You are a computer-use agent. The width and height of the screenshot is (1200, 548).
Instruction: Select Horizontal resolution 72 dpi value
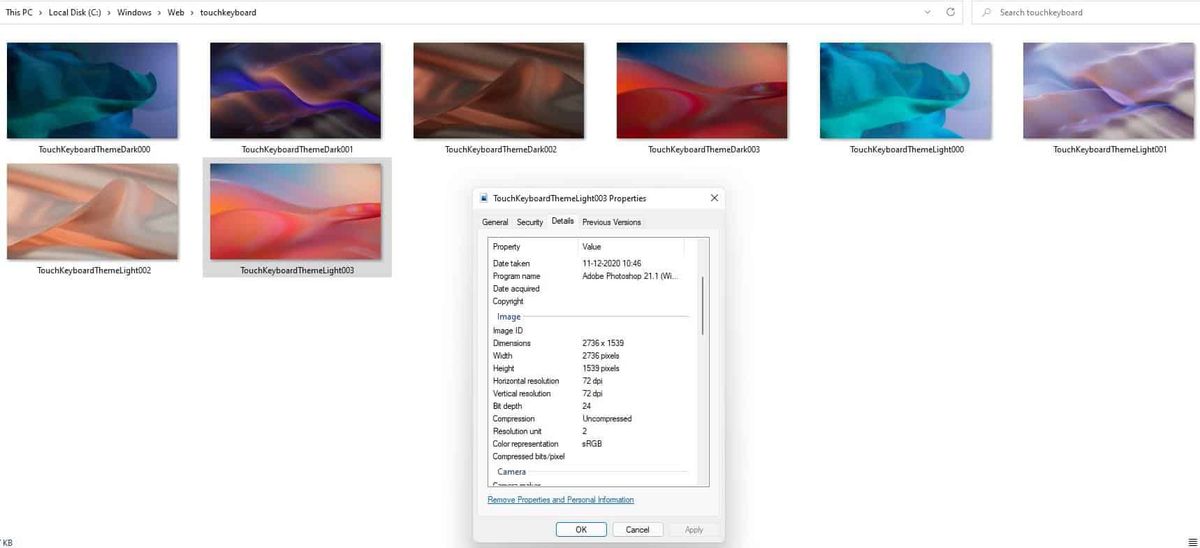(592, 381)
